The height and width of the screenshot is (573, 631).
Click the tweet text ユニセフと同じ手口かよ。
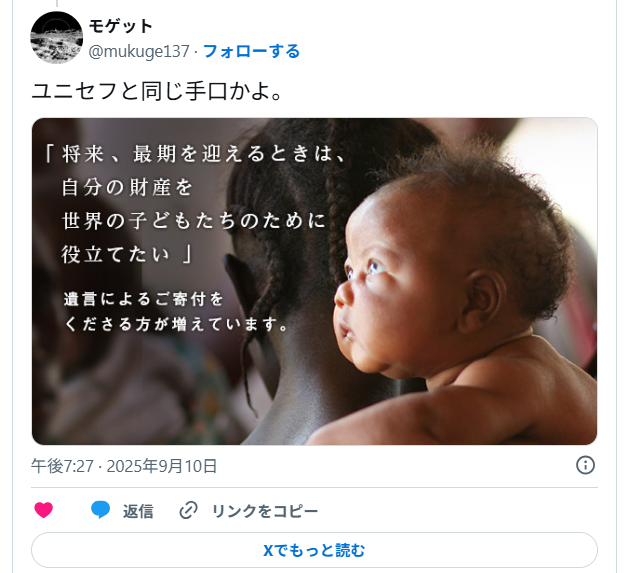(x=157, y=91)
